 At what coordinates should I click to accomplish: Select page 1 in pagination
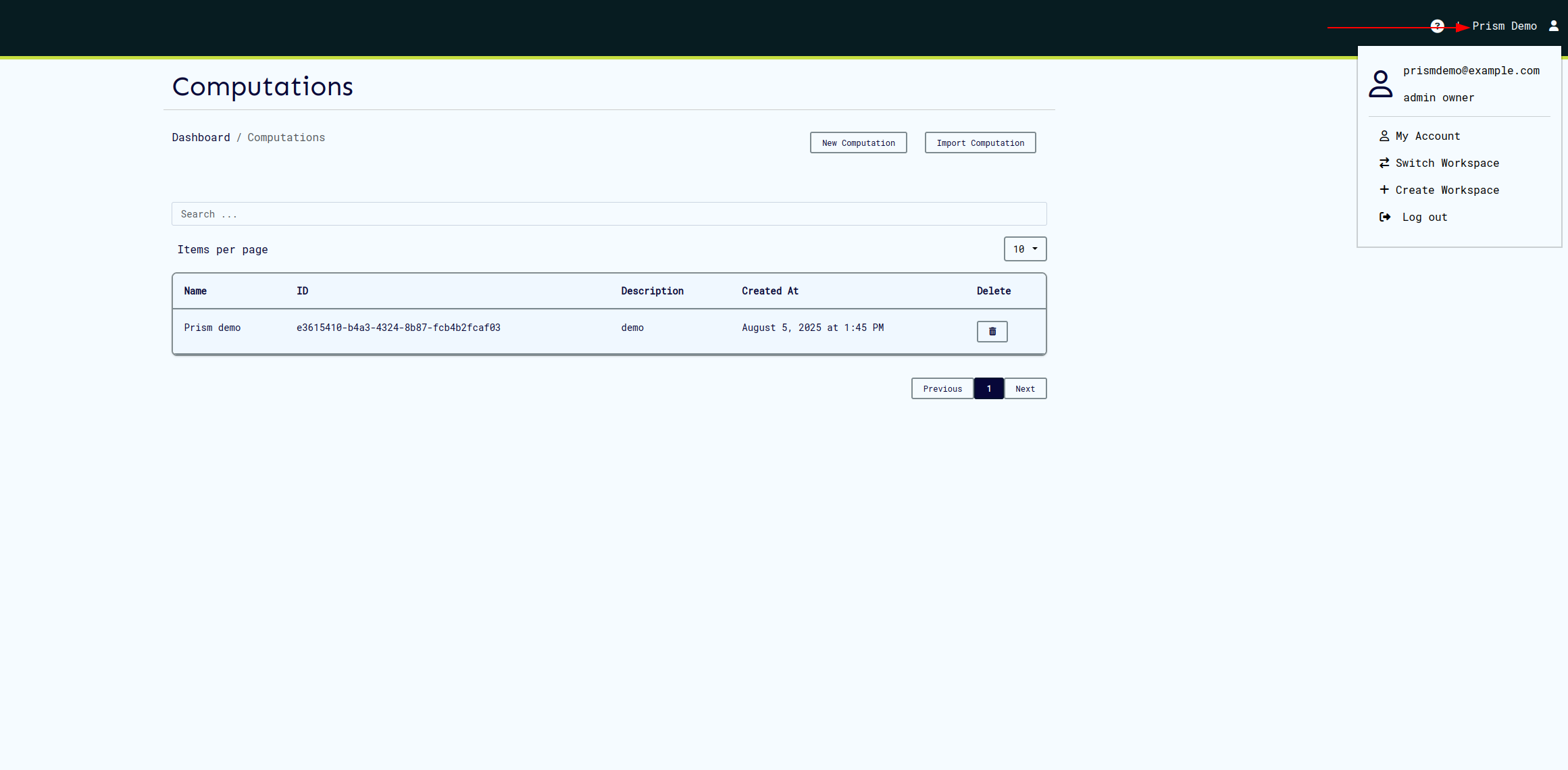click(x=988, y=388)
